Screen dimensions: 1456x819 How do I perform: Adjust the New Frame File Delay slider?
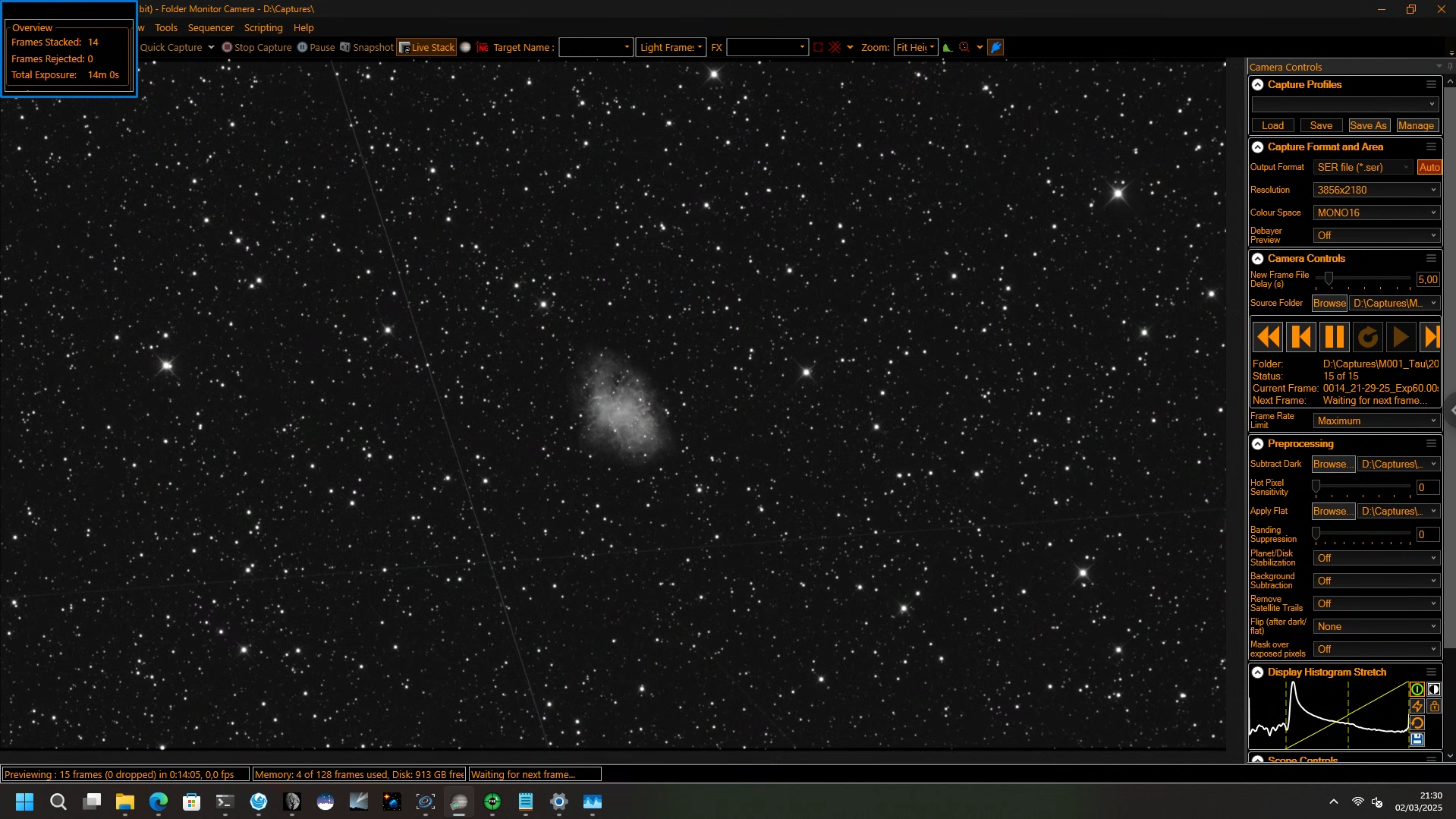[x=1329, y=279]
